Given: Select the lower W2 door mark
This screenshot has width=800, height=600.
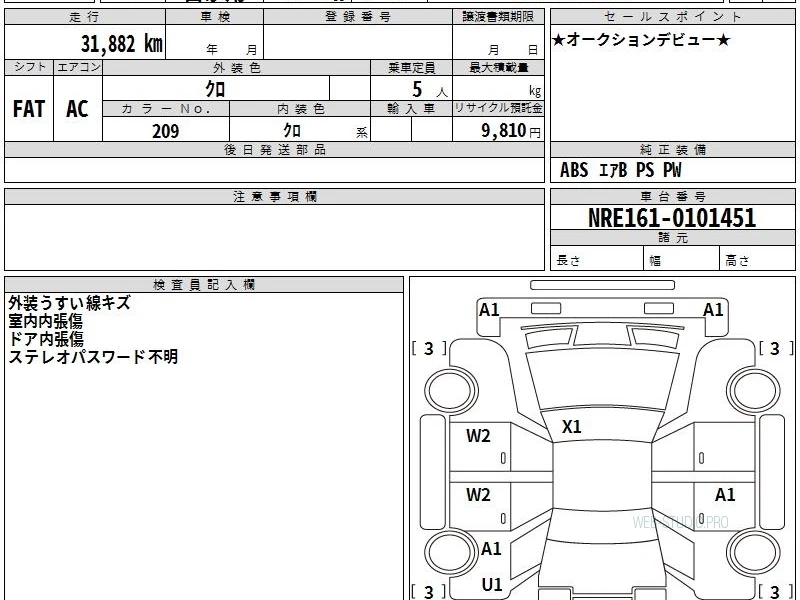Looking at the screenshot, I should coord(478,494).
